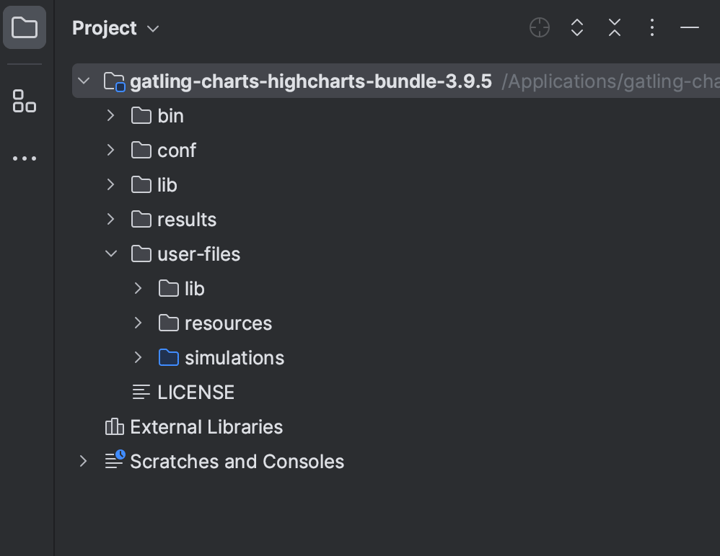Hide the Project panel with minimize dash
This screenshot has height=556, width=720.
(690, 28)
